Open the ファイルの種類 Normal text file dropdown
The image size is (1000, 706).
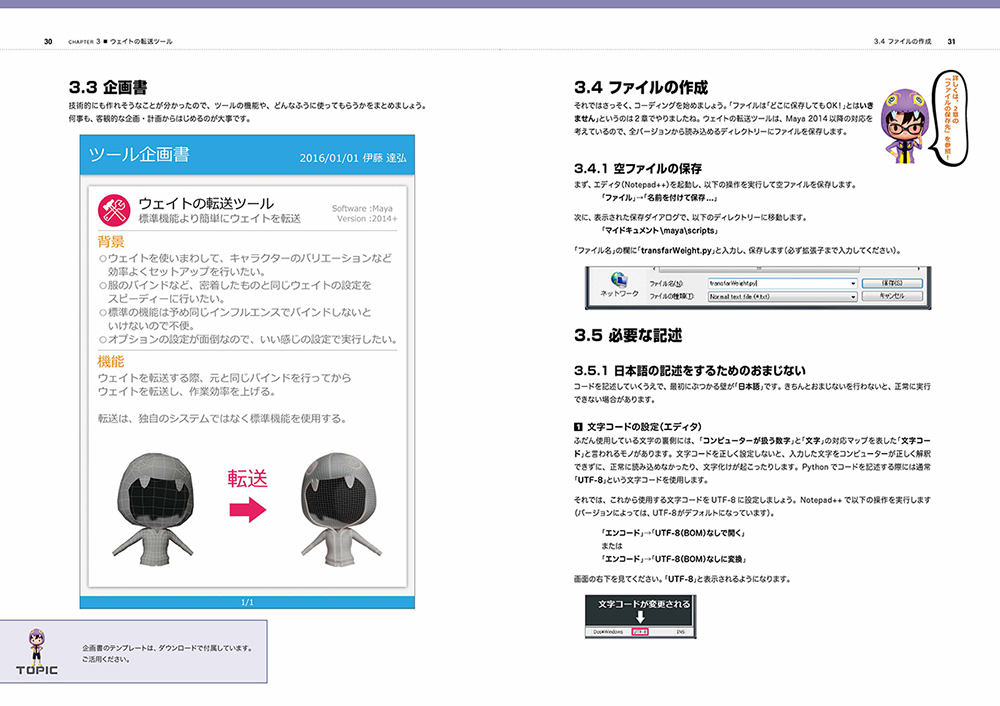(x=853, y=297)
